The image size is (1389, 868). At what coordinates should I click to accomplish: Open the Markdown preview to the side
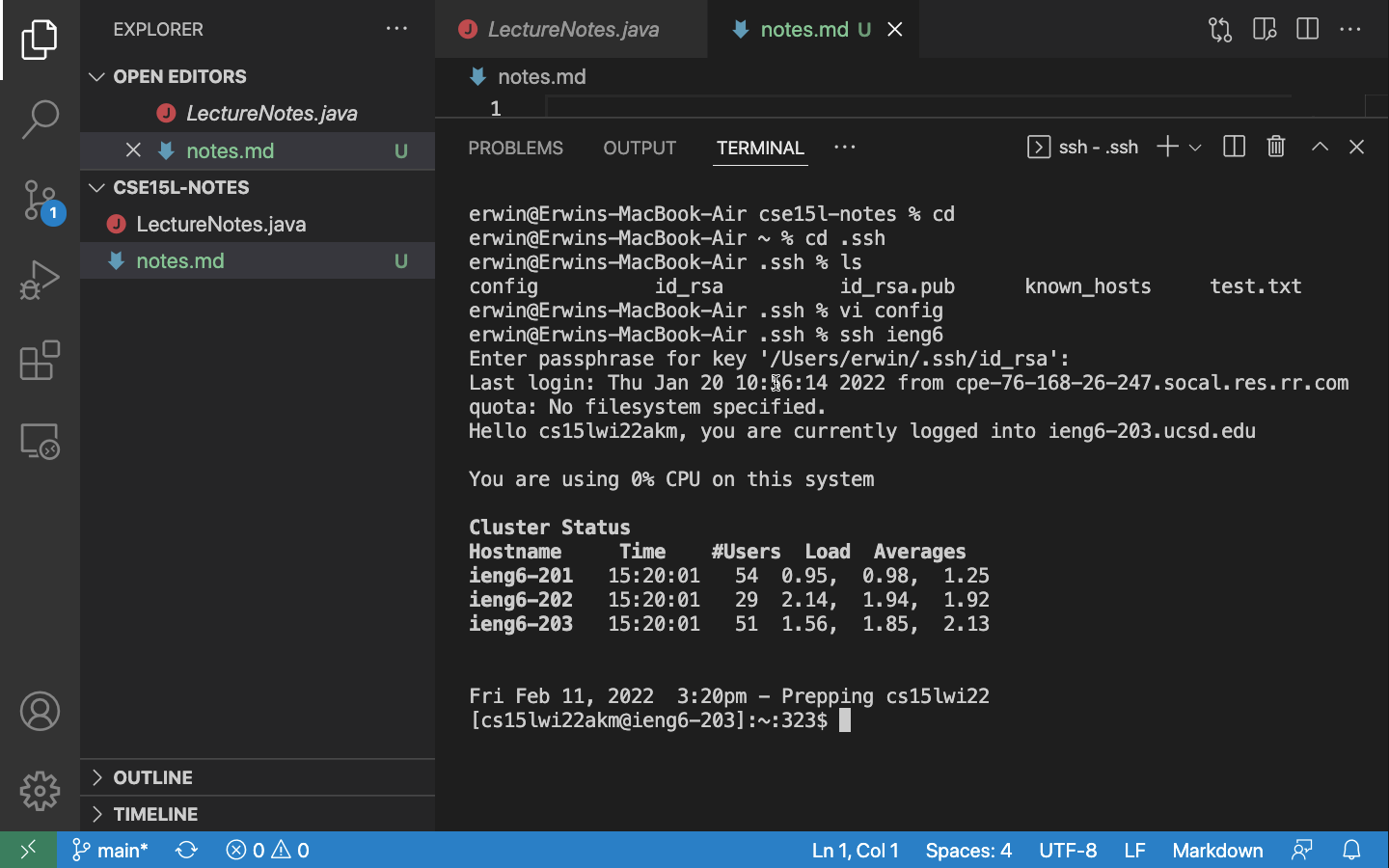(1265, 29)
